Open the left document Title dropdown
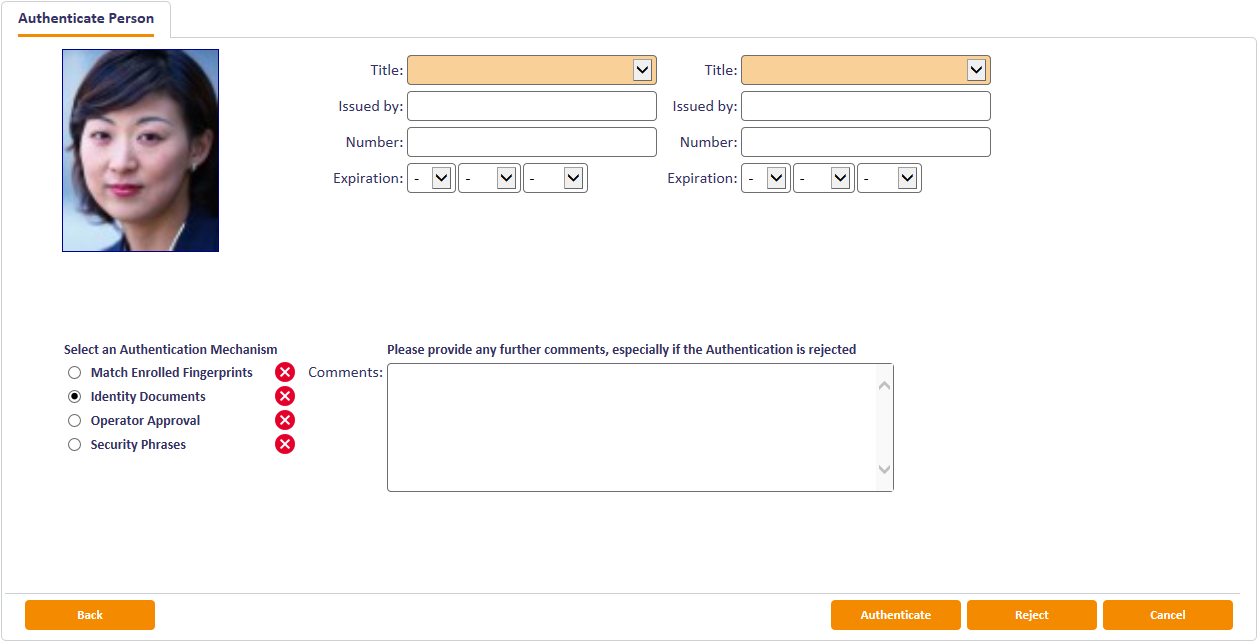Image resolution: width=1258 pixels, height=642 pixels. 532,70
